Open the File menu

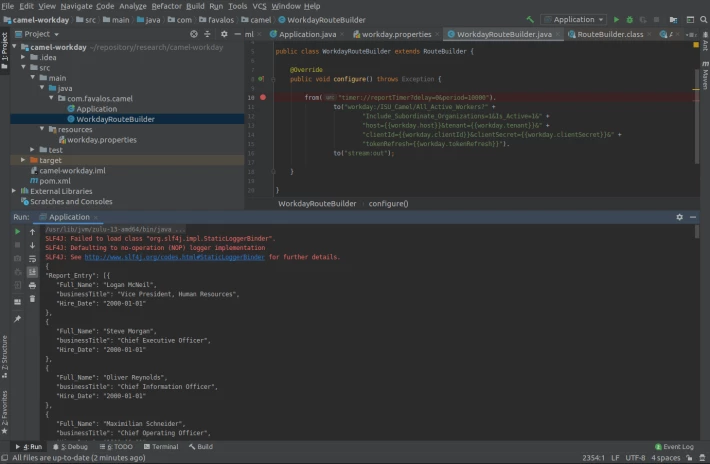pyautogui.click(x=8, y=6)
